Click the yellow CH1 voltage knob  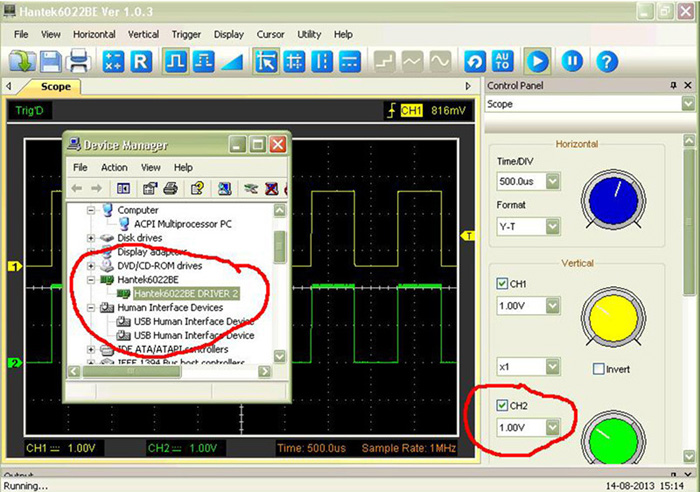coord(613,317)
